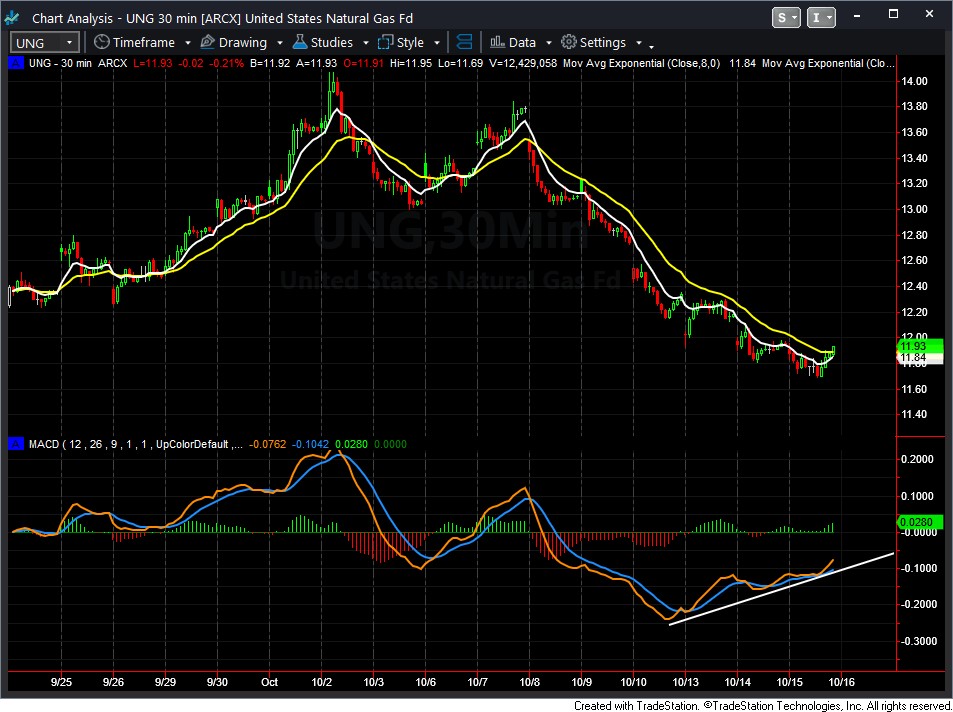Click the Style selection icon

tap(385, 42)
